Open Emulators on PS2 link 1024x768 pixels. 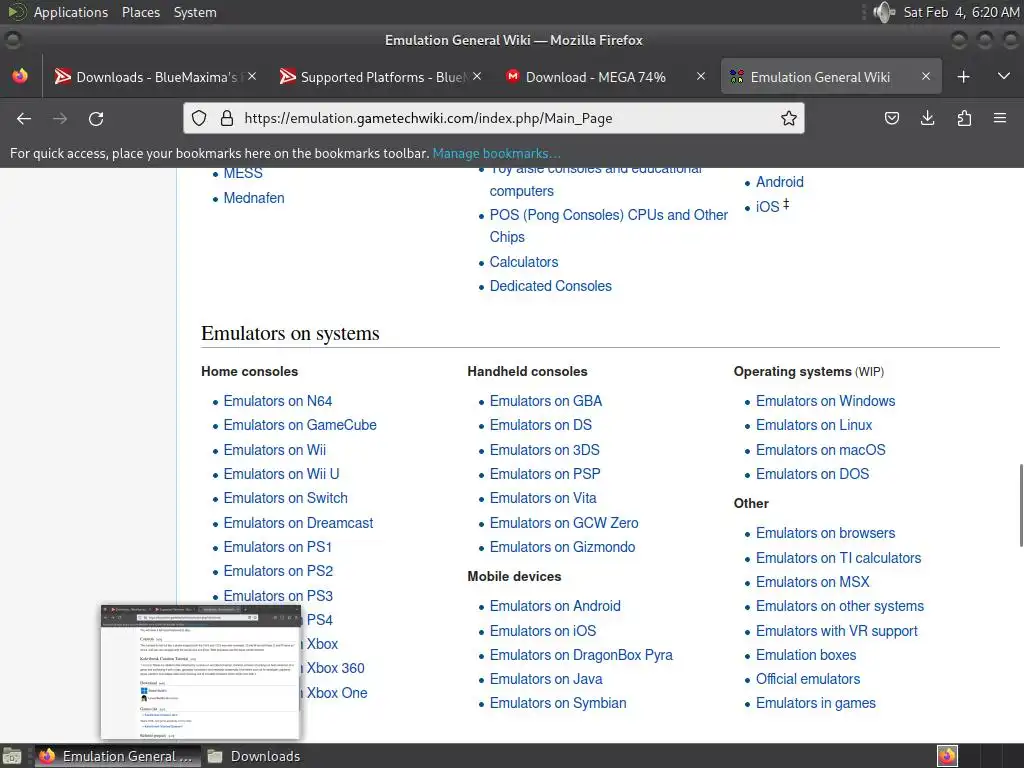click(278, 571)
